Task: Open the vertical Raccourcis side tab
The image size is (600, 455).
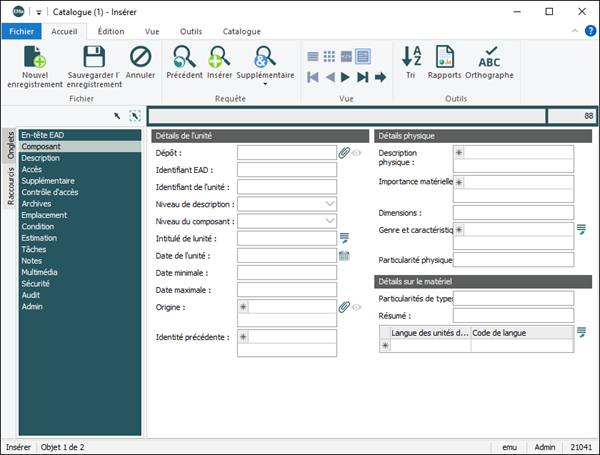Action: tap(10, 186)
